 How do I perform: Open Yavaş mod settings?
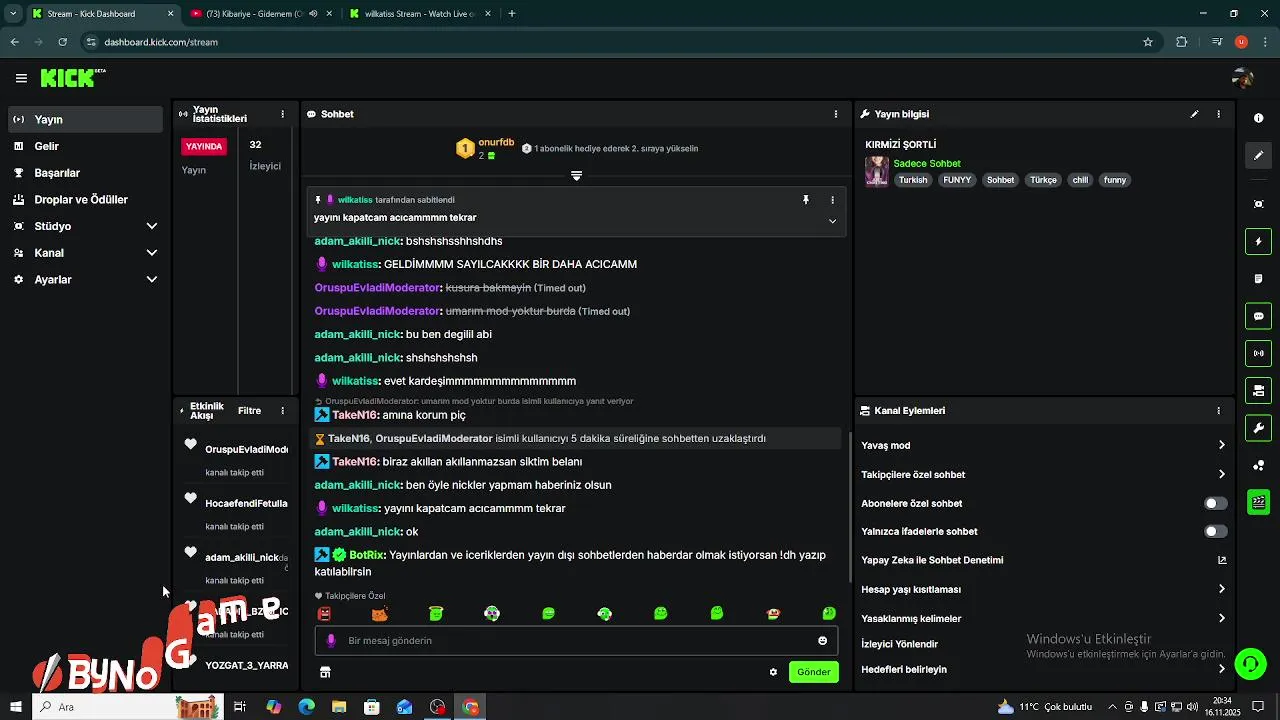coord(1044,445)
